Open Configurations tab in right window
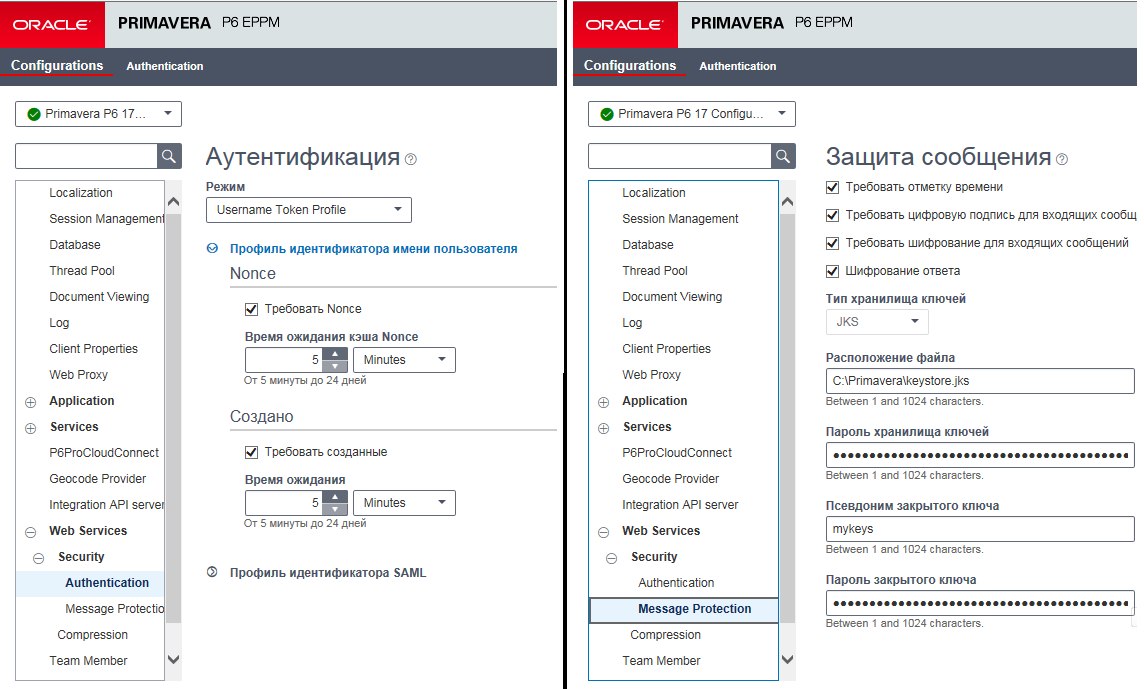The image size is (1144, 689). (630, 66)
